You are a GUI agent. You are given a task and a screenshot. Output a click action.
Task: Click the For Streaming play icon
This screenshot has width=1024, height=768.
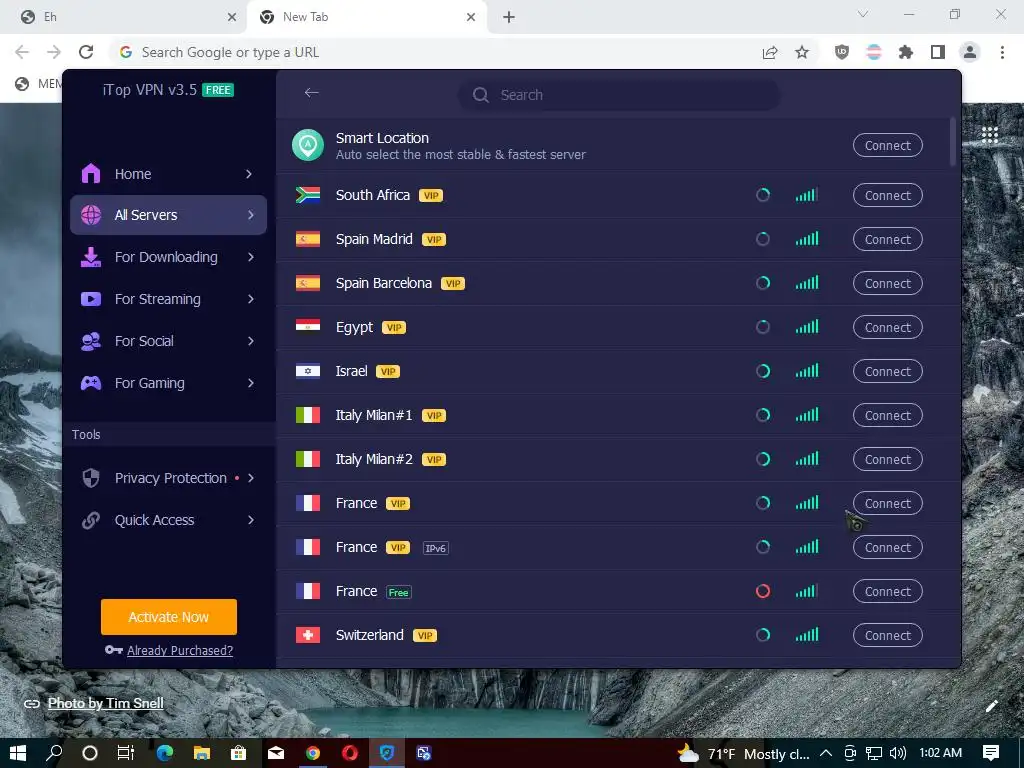pos(91,299)
